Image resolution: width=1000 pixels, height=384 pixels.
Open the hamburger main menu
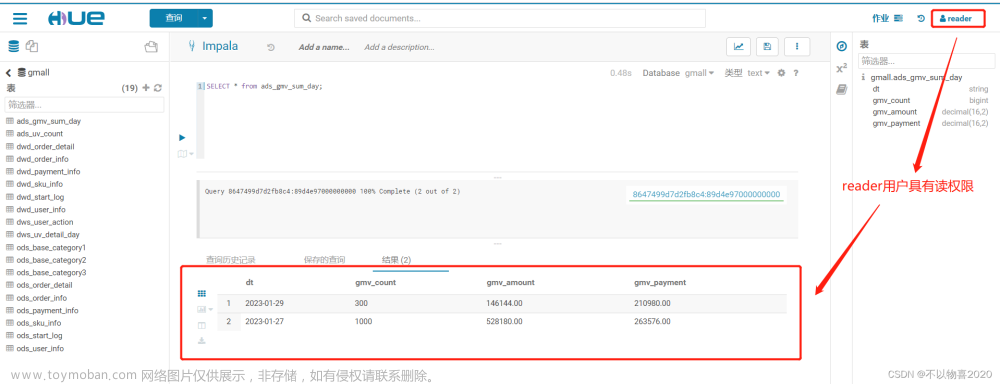click(20, 18)
